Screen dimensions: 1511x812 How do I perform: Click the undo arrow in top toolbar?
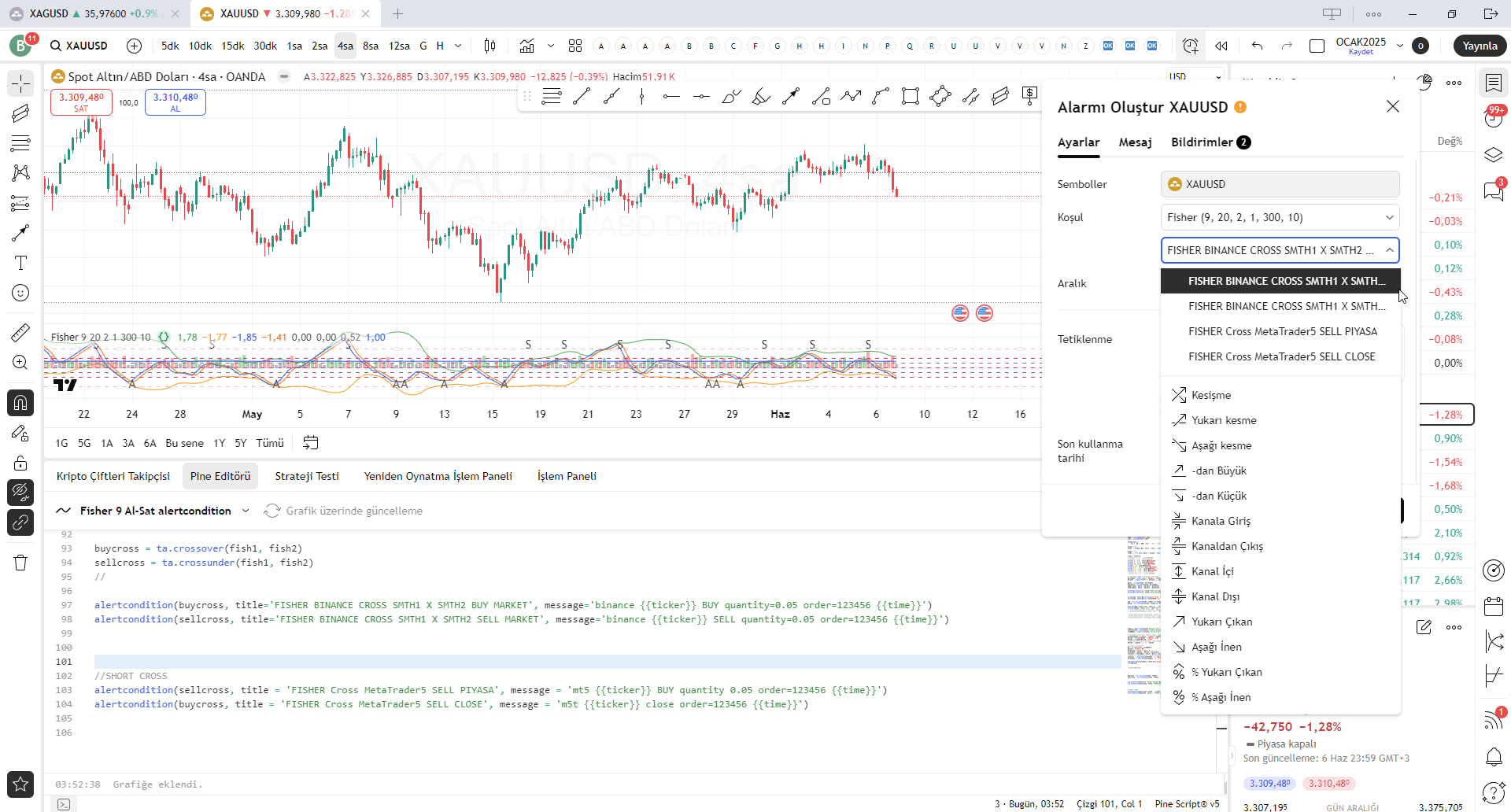click(1257, 46)
